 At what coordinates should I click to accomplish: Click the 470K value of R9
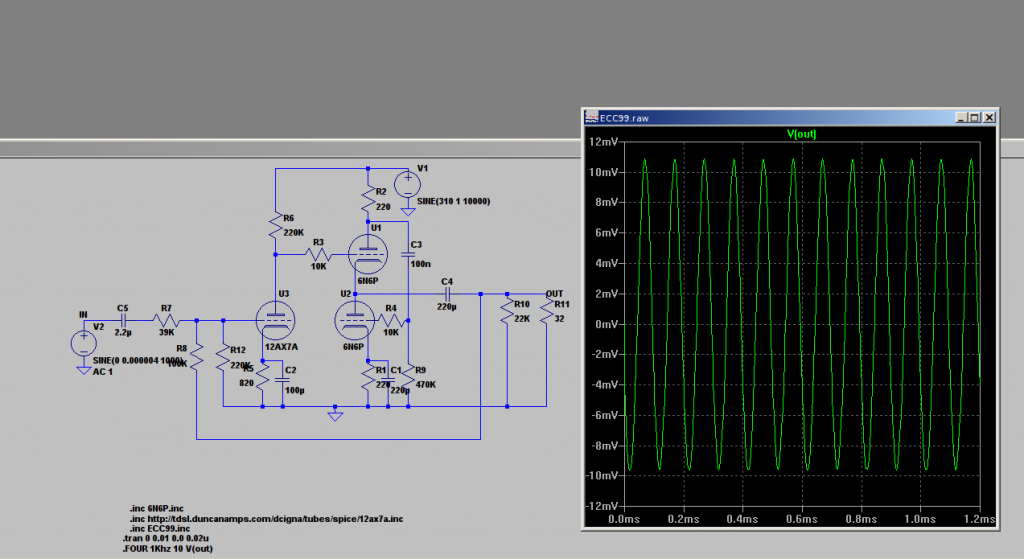(426, 385)
